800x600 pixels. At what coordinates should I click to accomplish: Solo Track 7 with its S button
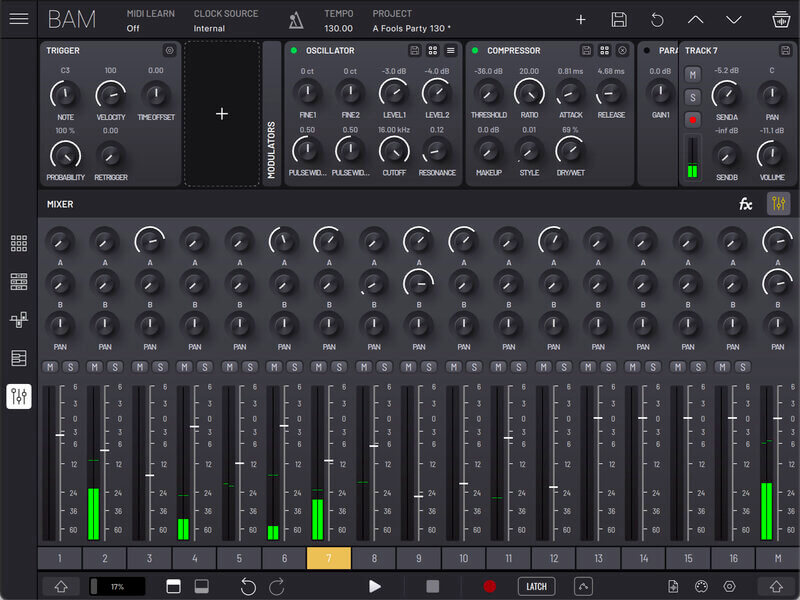point(693,97)
